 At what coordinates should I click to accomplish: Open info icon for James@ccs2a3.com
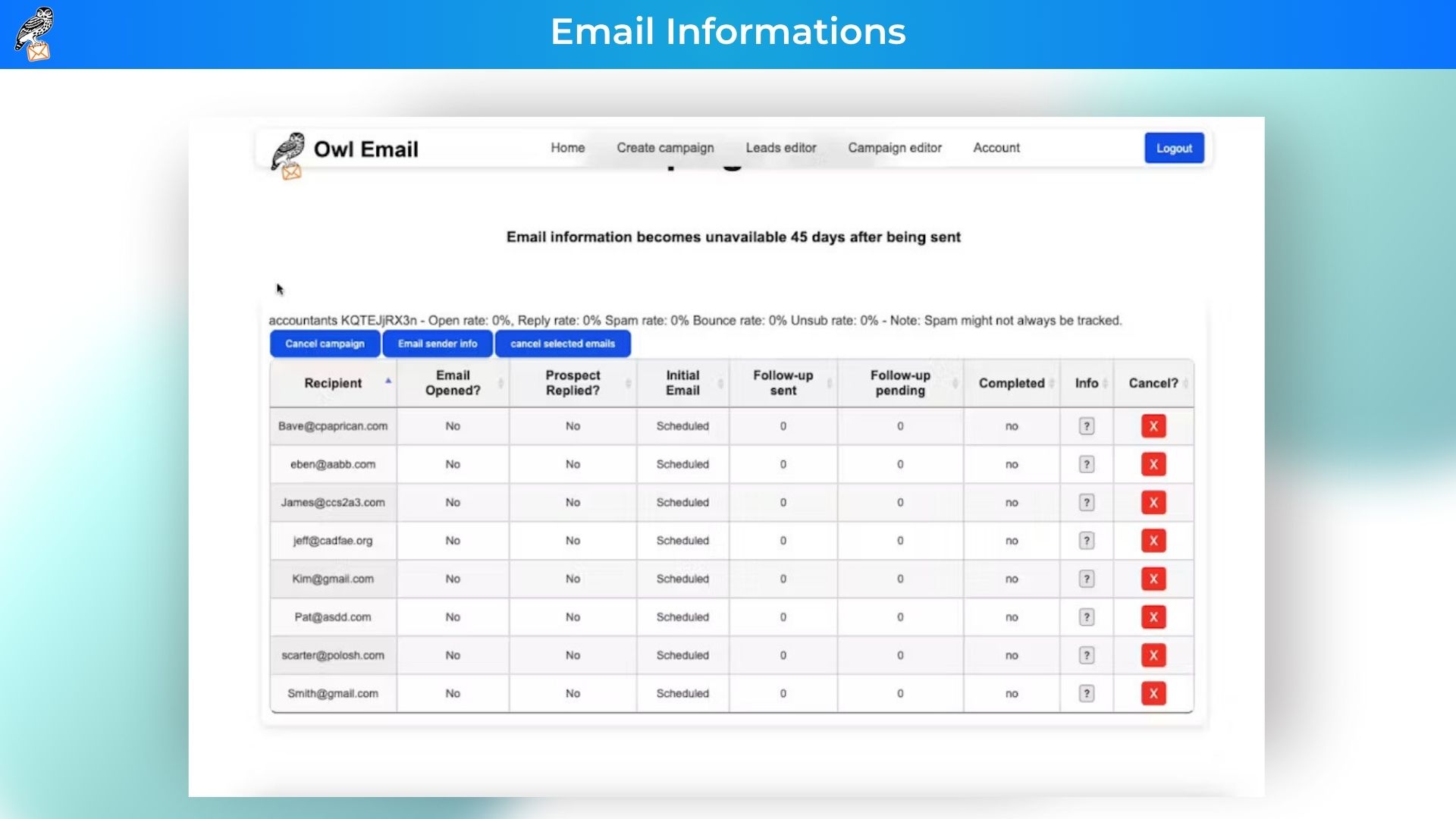pyautogui.click(x=1086, y=503)
